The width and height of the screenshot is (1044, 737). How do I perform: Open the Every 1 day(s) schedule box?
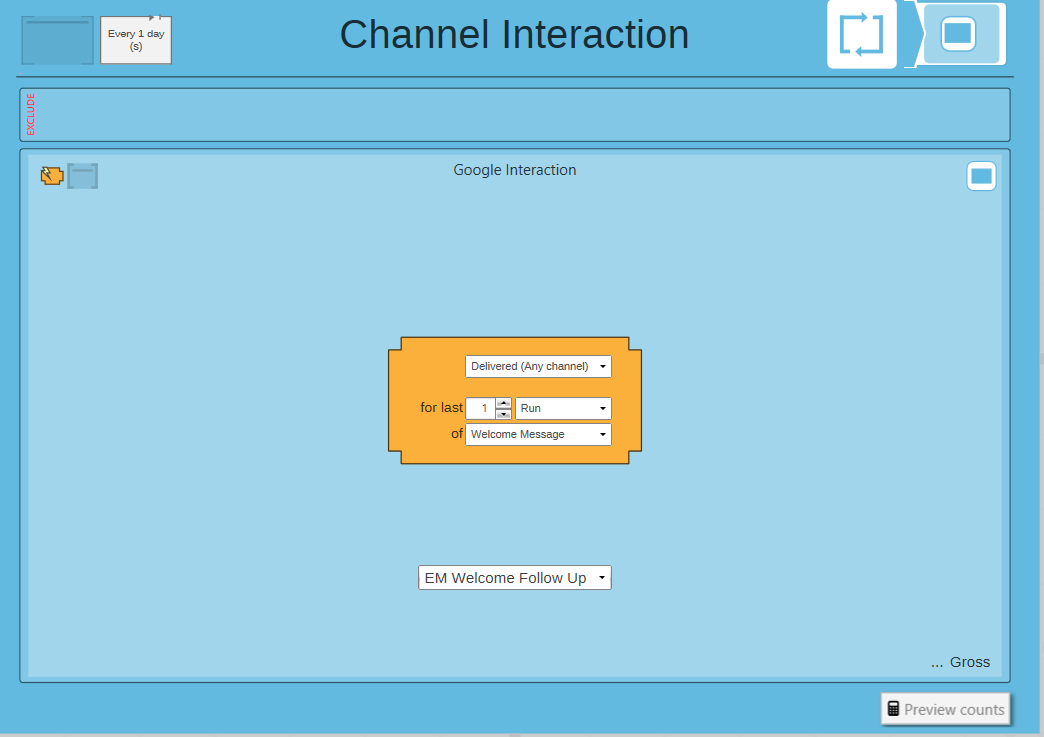pyautogui.click(x=136, y=40)
